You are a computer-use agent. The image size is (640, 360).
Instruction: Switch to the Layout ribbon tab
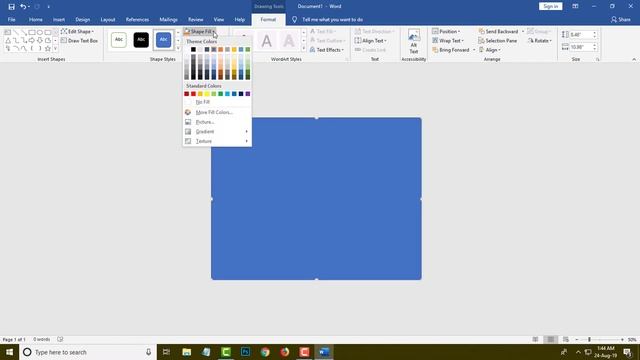pos(108,20)
